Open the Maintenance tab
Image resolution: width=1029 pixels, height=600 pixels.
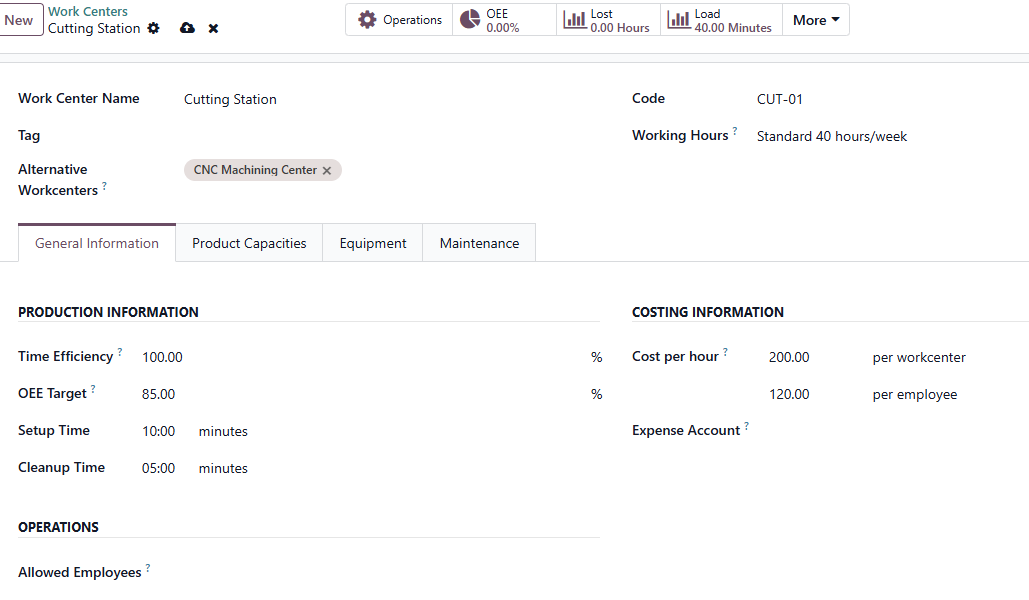479,243
